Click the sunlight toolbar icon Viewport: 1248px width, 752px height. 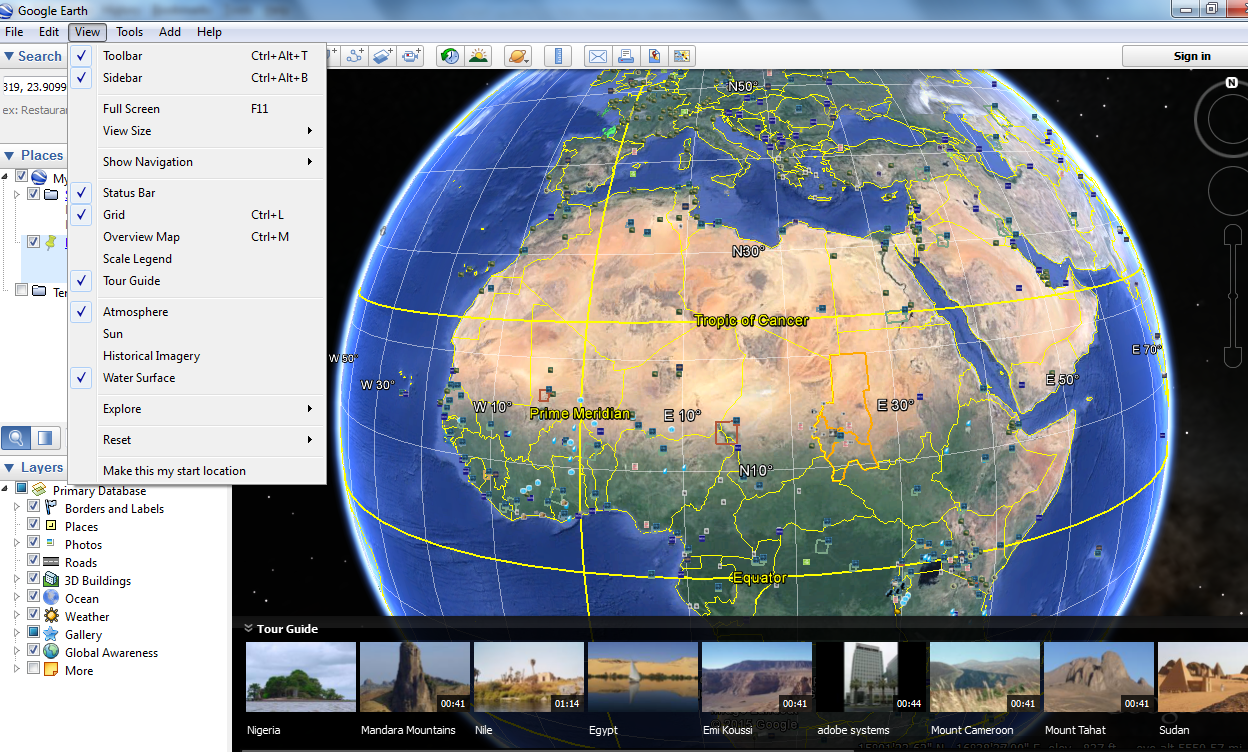(x=479, y=56)
